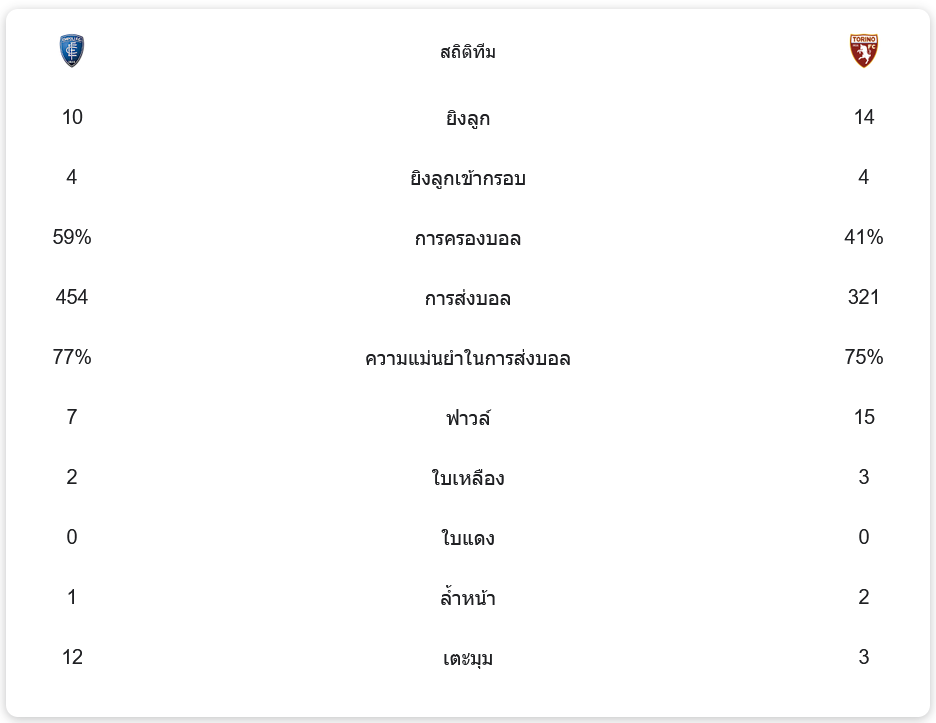Image resolution: width=936 pixels, height=723 pixels.
Task: Select Torino's 321 passes value
Action: click(864, 298)
